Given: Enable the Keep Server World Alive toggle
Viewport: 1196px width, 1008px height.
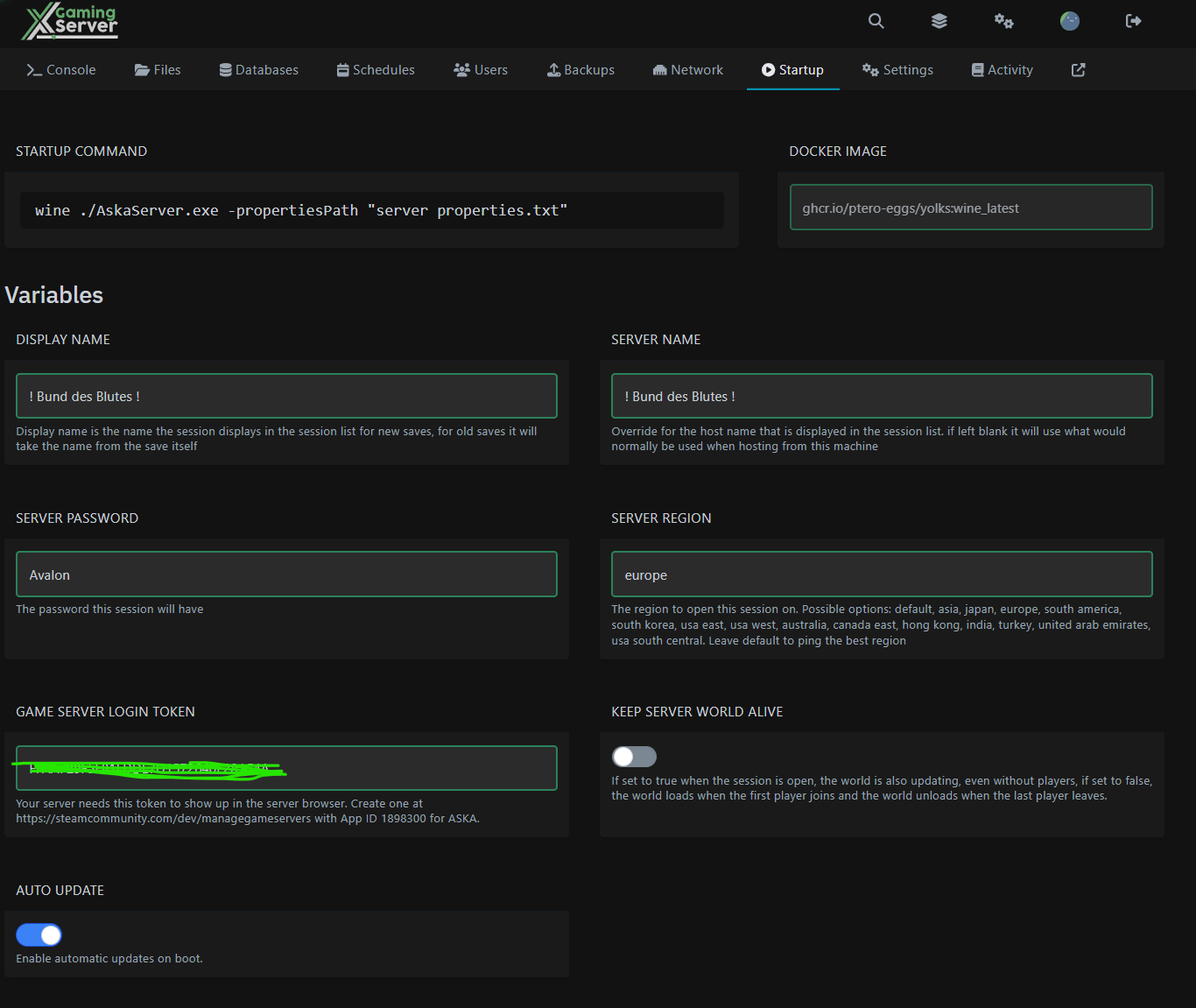Looking at the screenshot, I should (633, 756).
